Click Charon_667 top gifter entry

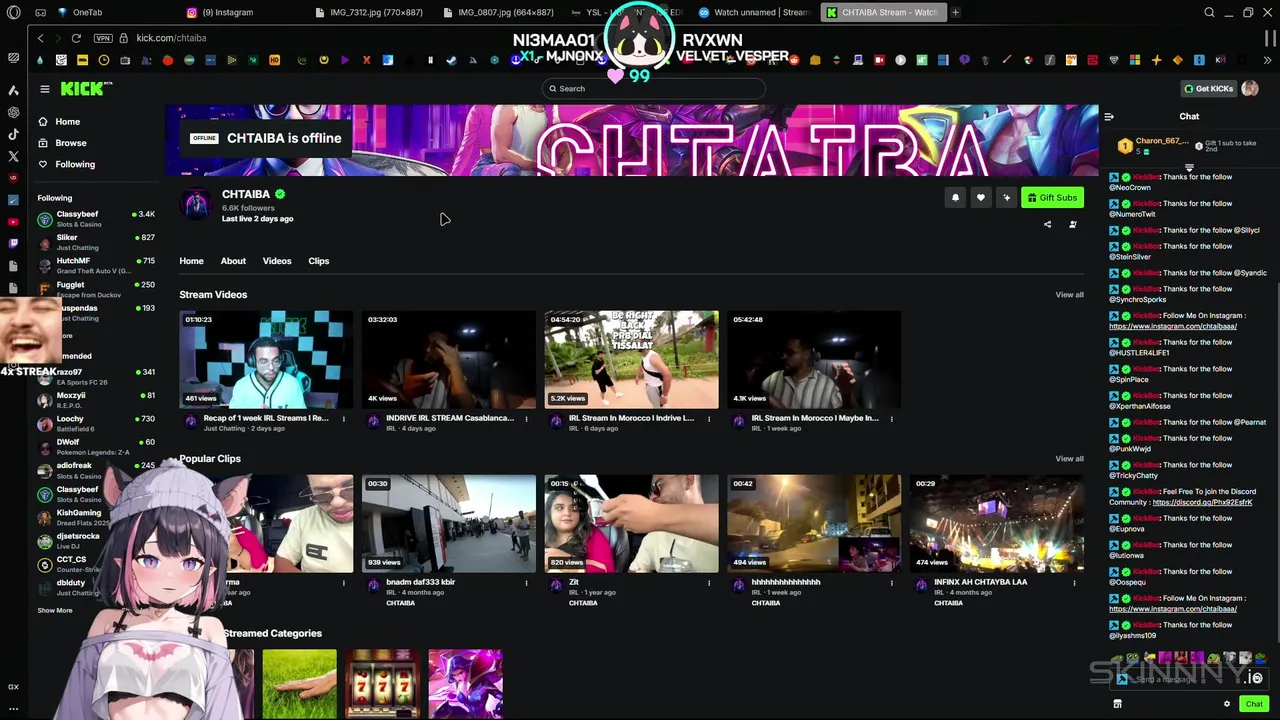click(x=1153, y=146)
